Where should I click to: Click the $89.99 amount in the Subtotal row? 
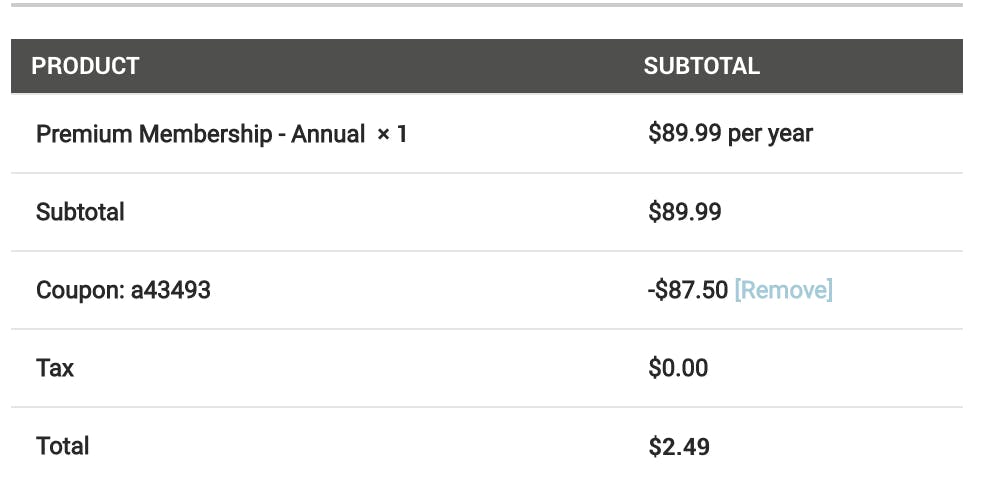point(684,212)
